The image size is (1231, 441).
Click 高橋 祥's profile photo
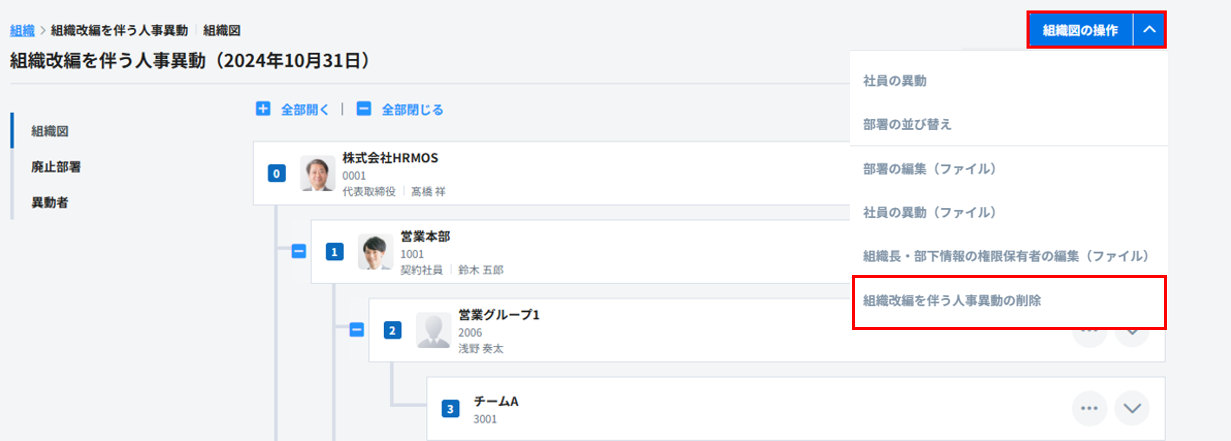(x=318, y=174)
